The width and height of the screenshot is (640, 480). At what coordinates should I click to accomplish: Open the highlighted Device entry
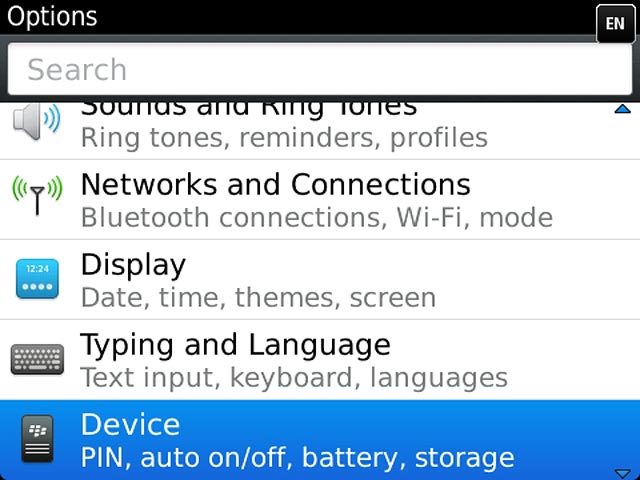(x=320, y=440)
